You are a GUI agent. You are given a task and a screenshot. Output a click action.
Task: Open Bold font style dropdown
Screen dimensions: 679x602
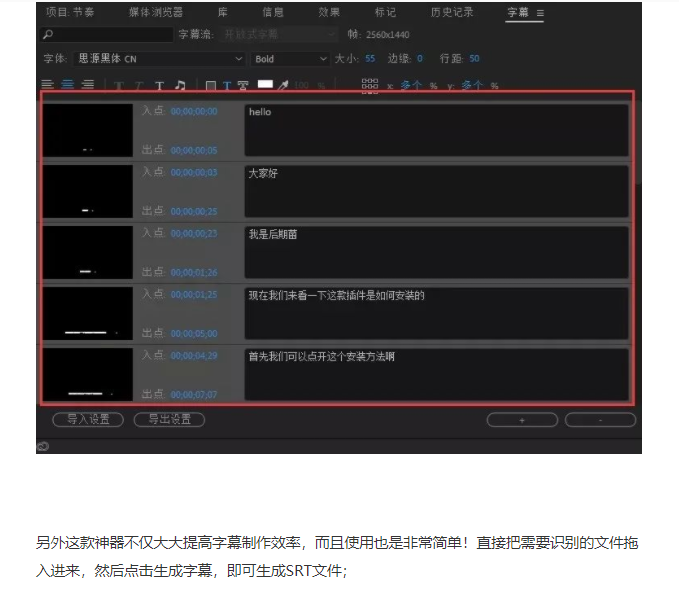tap(290, 59)
